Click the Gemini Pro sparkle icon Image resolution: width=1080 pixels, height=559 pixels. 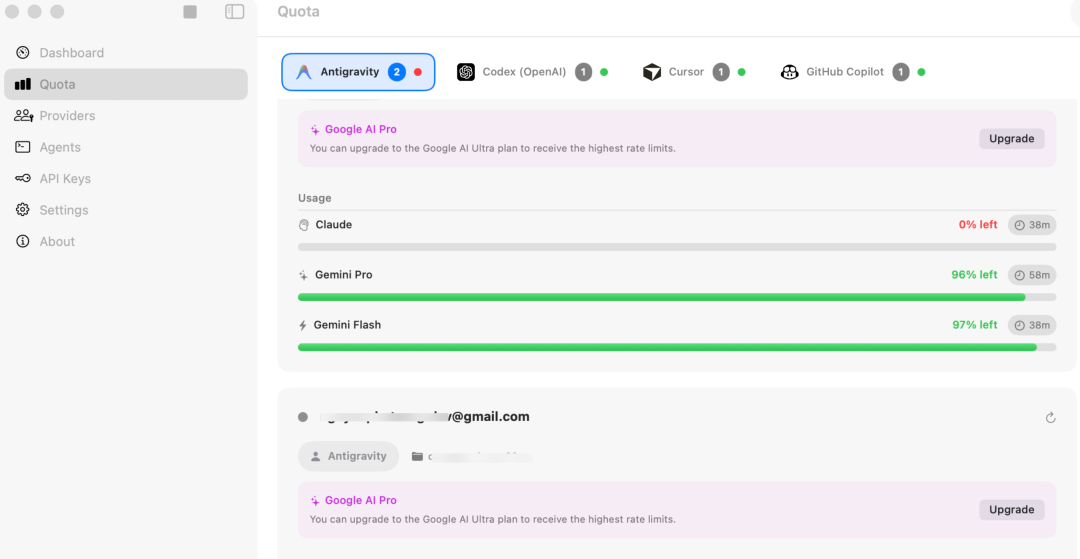point(303,275)
